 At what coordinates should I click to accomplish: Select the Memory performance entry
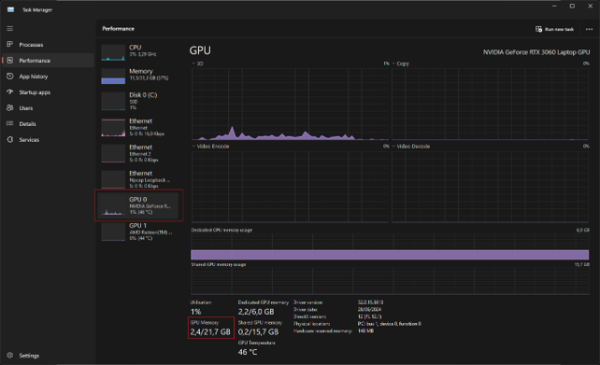tap(139, 75)
